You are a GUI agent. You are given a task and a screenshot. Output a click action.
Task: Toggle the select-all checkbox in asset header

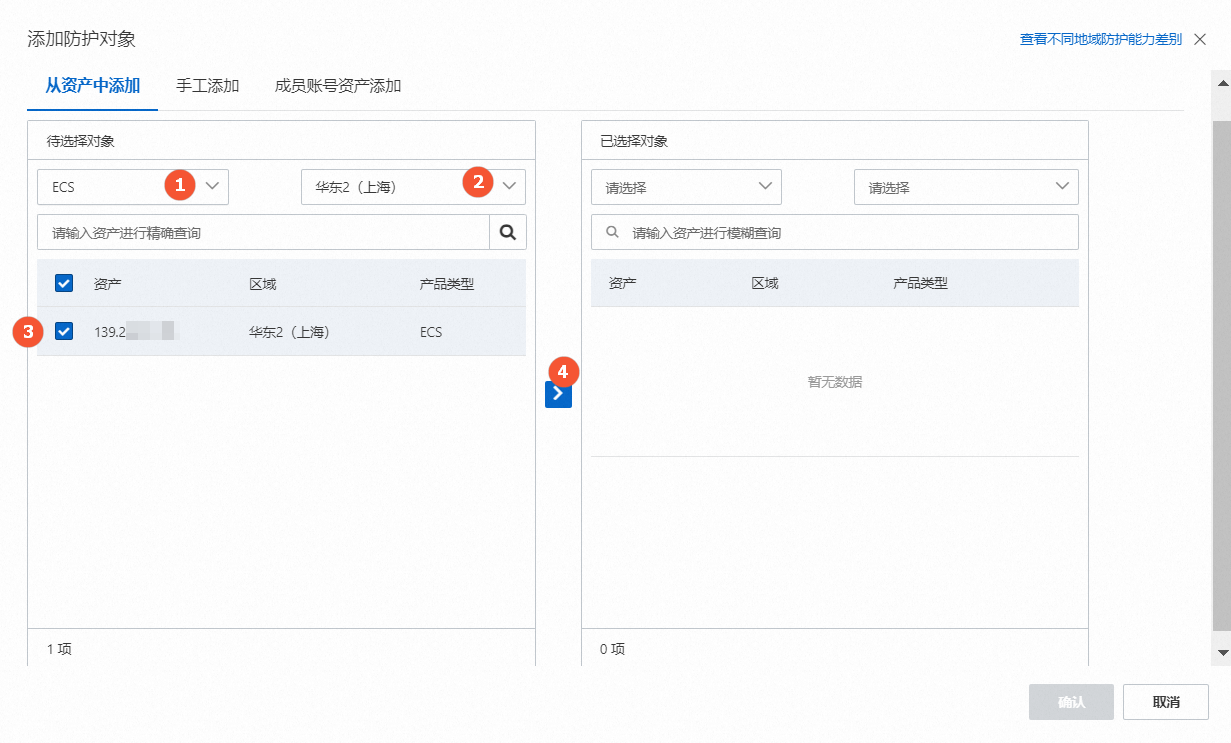(x=64, y=283)
